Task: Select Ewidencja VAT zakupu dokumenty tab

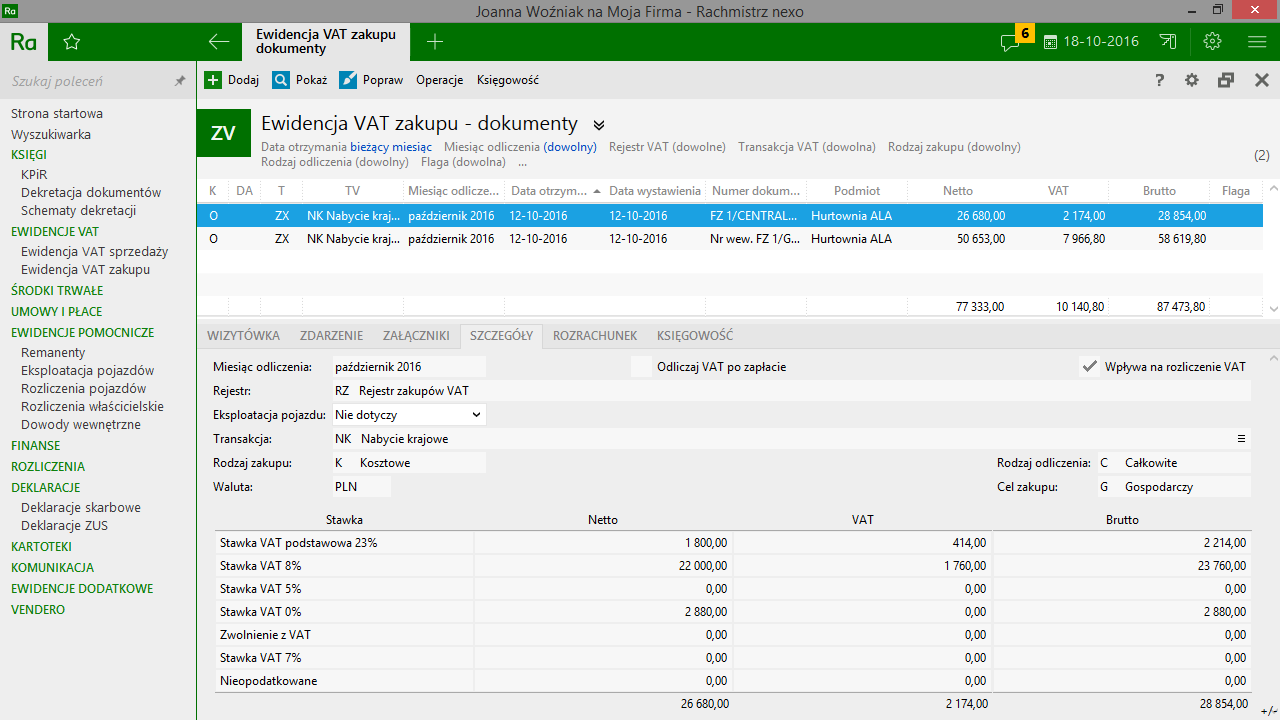Action: click(326, 41)
